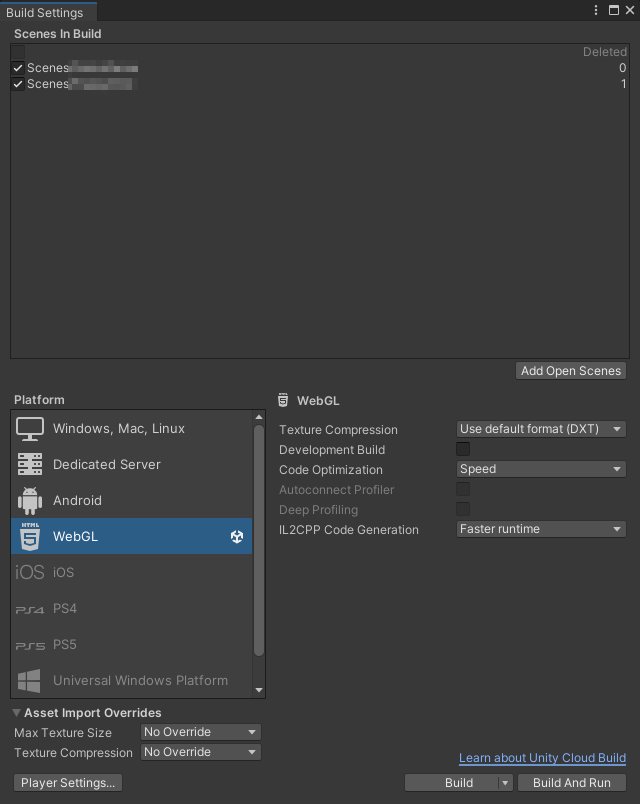
Task: Select the PS5 platform icon
Action: 30,646
